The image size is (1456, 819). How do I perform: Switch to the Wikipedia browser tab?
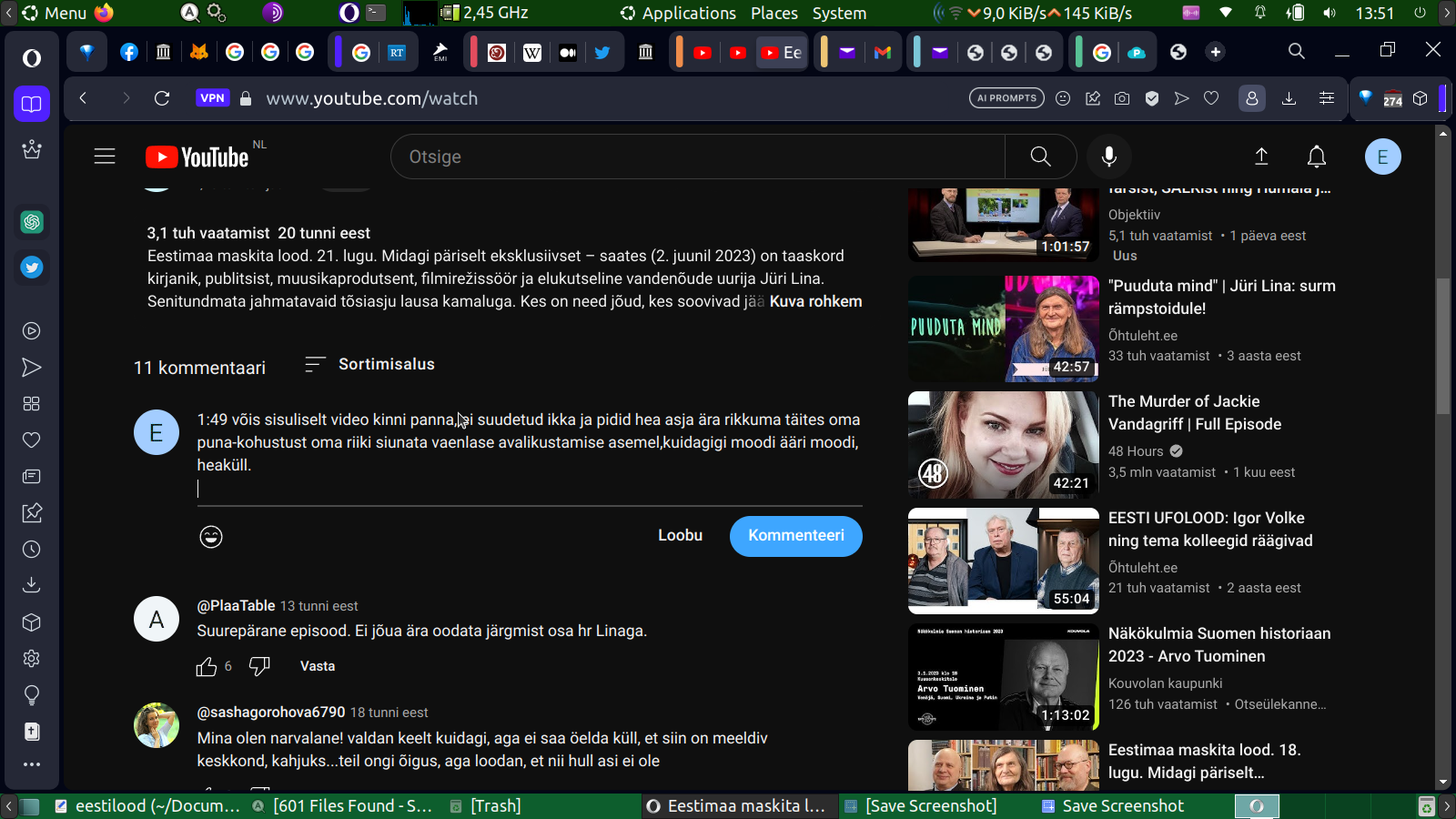[x=532, y=53]
